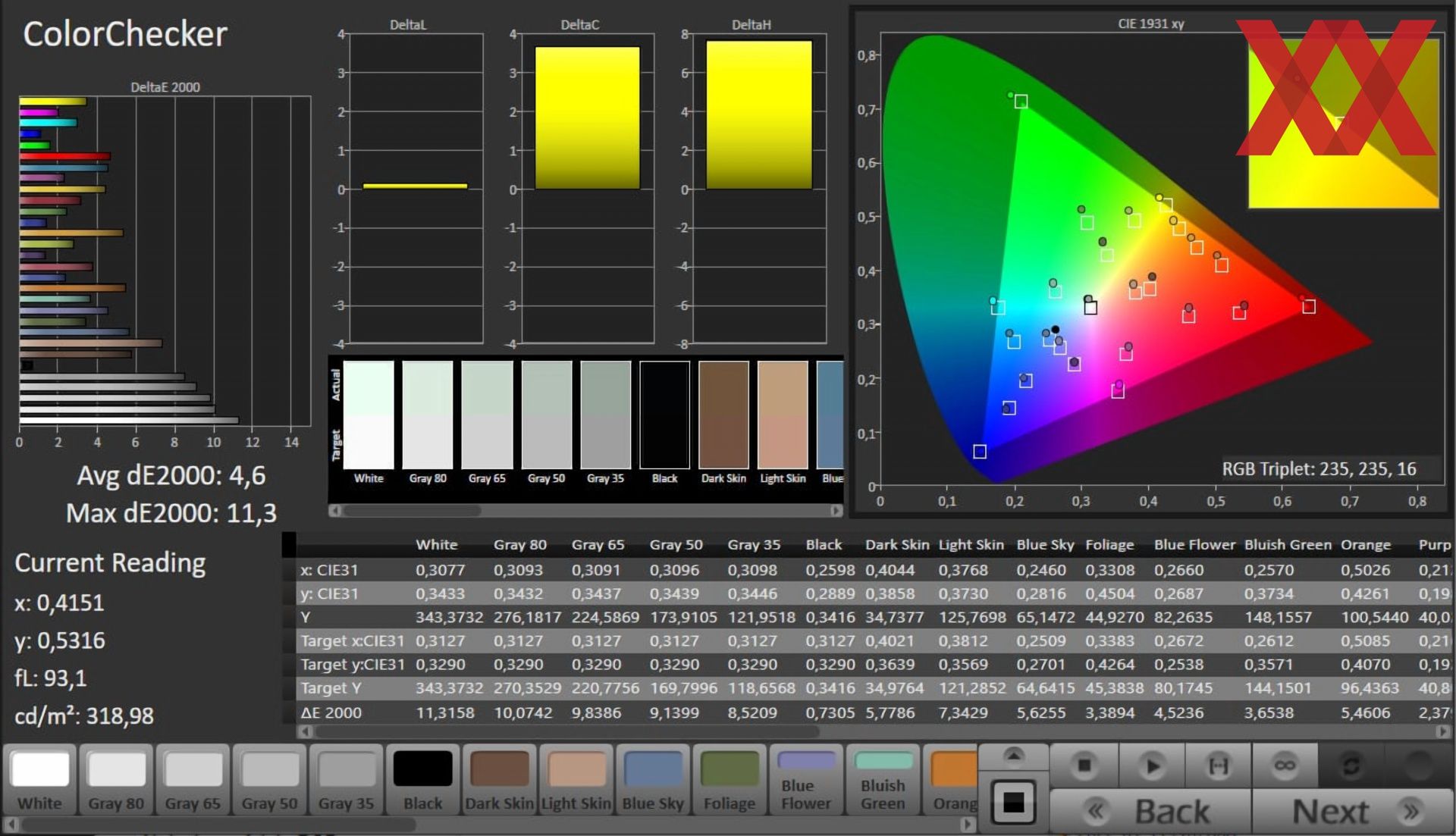
Task: Click the stop measurement button
Action: click(x=1084, y=766)
